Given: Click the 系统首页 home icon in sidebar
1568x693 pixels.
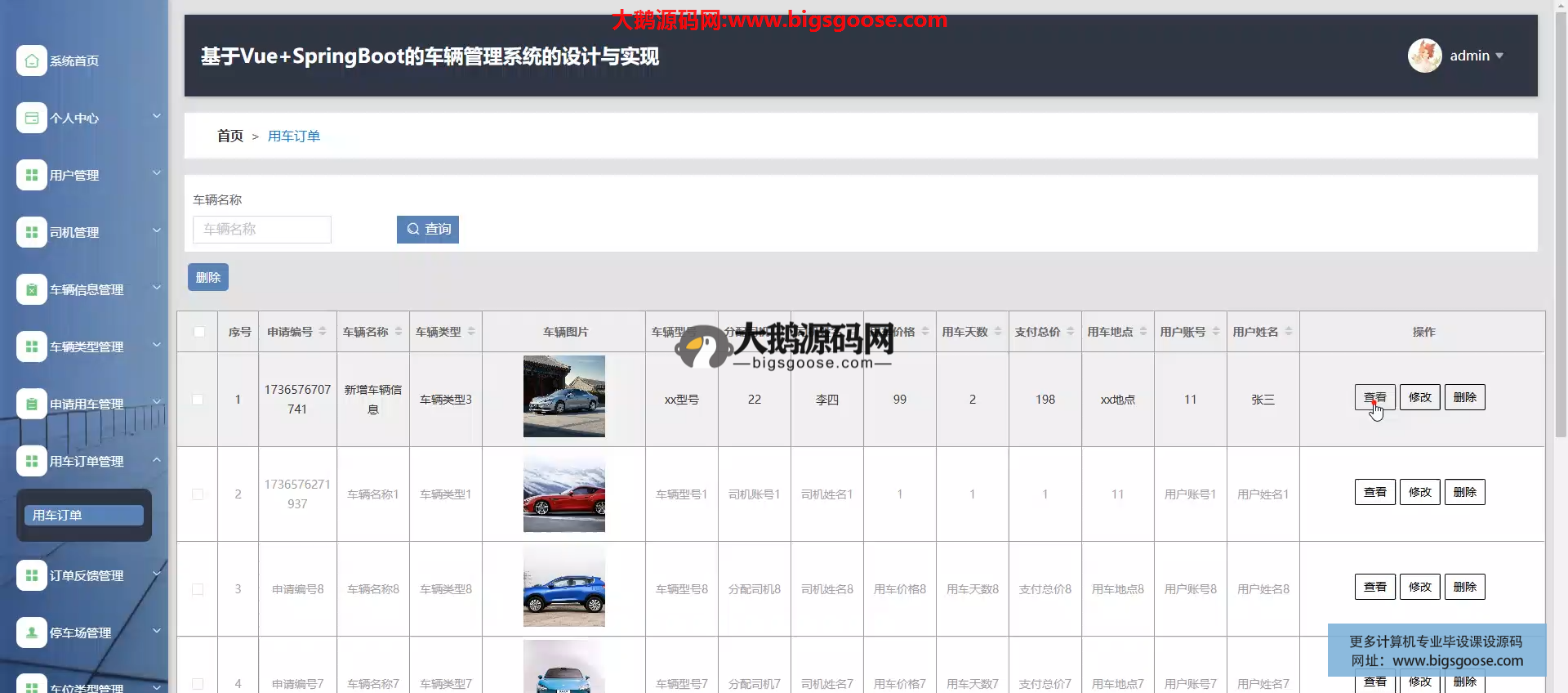Looking at the screenshot, I should point(31,60).
